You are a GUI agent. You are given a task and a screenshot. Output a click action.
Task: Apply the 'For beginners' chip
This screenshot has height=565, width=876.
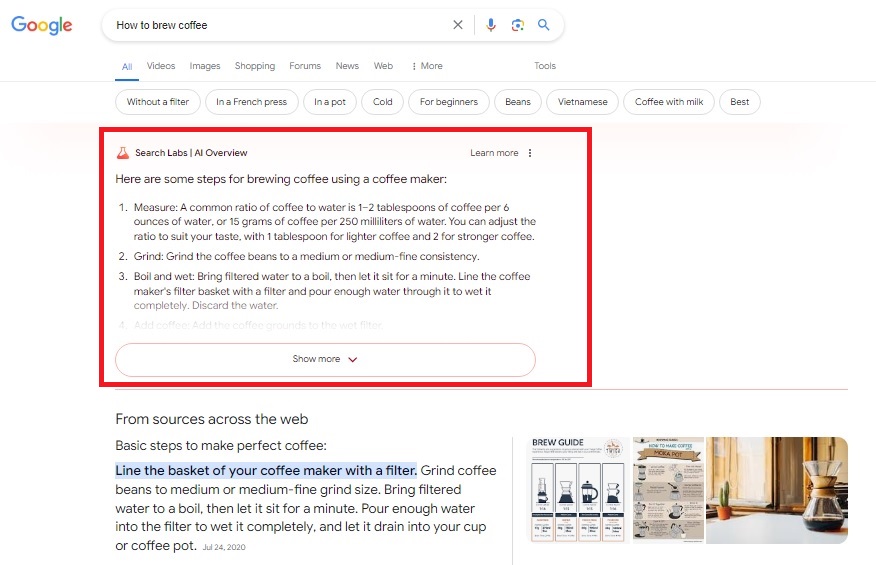point(449,102)
